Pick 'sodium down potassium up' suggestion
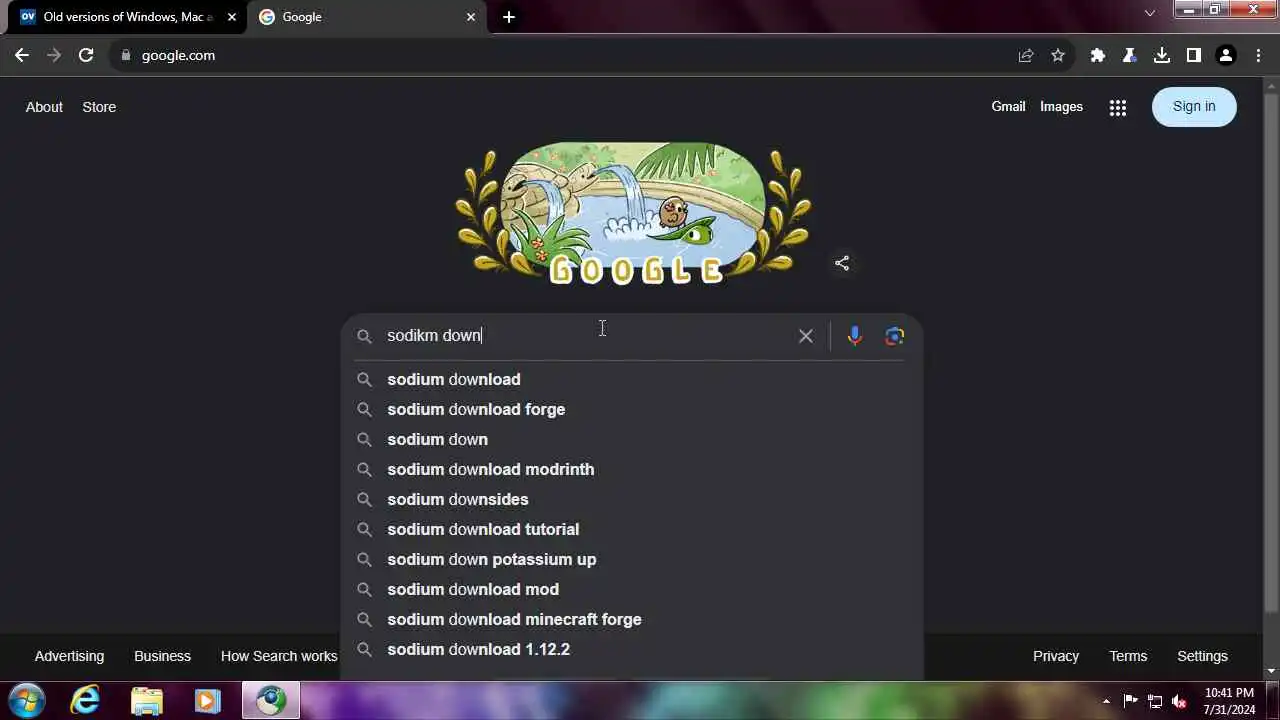1280x720 pixels. [631, 559]
